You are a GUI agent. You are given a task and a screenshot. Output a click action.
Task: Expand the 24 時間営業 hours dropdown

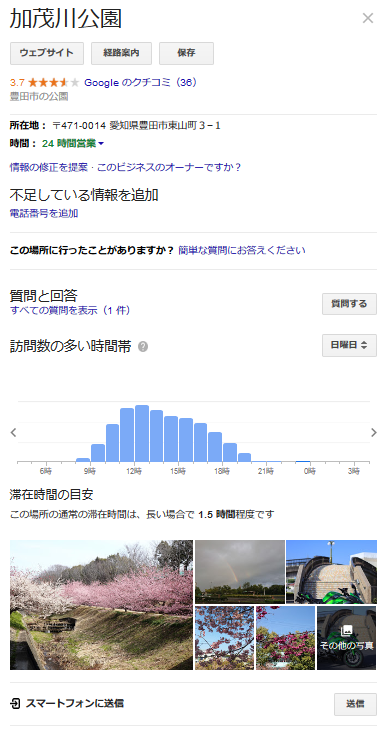coord(73,143)
